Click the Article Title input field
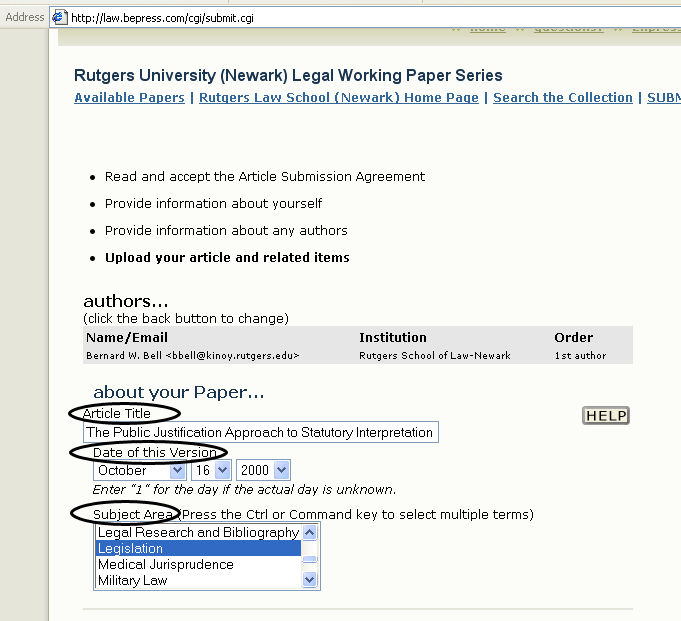This screenshot has height=621, width=681. 261,432
